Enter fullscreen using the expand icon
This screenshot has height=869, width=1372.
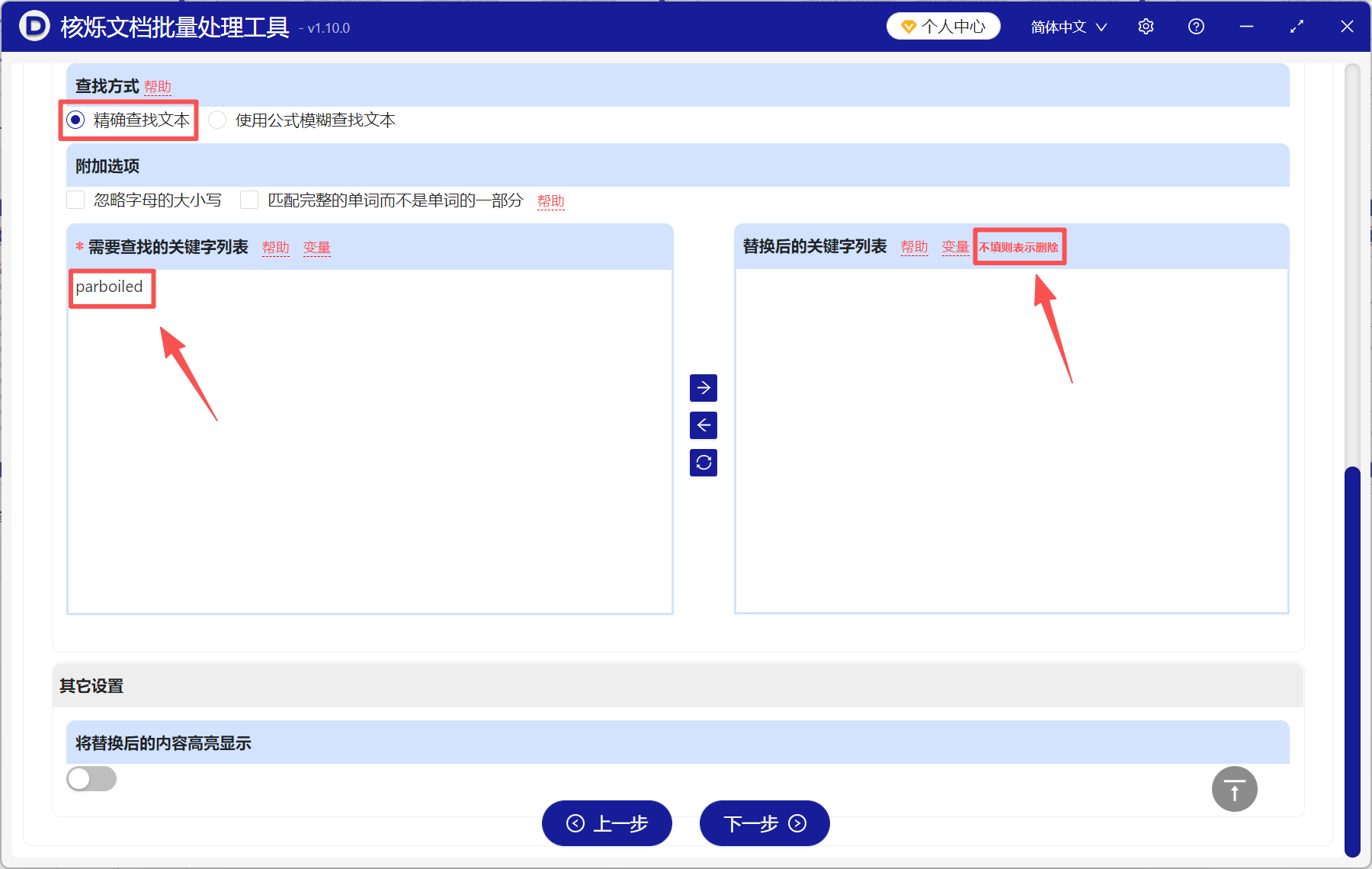pos(1297,26)
